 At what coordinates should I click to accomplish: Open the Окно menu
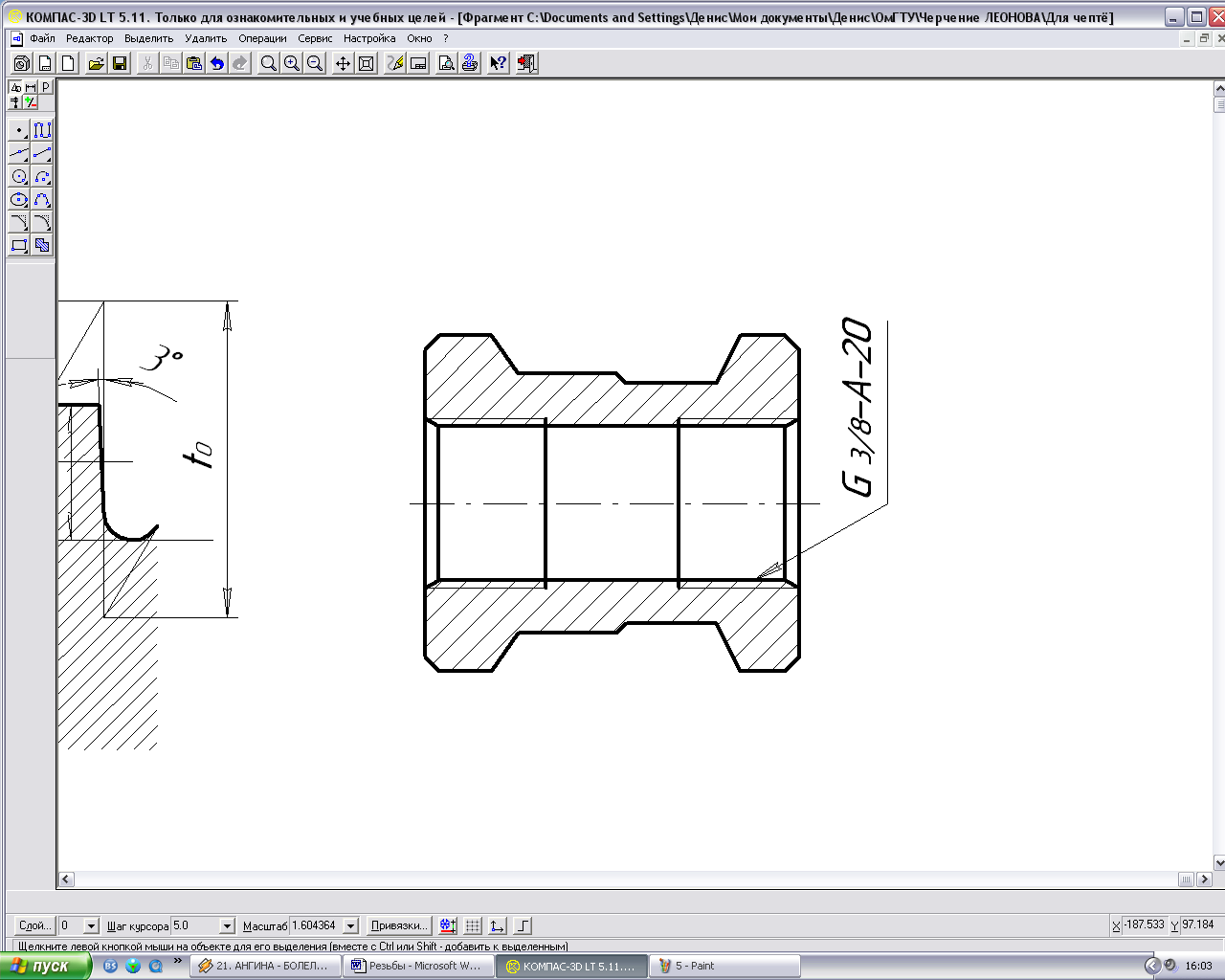pyautogui.click(x=419, y=38)
